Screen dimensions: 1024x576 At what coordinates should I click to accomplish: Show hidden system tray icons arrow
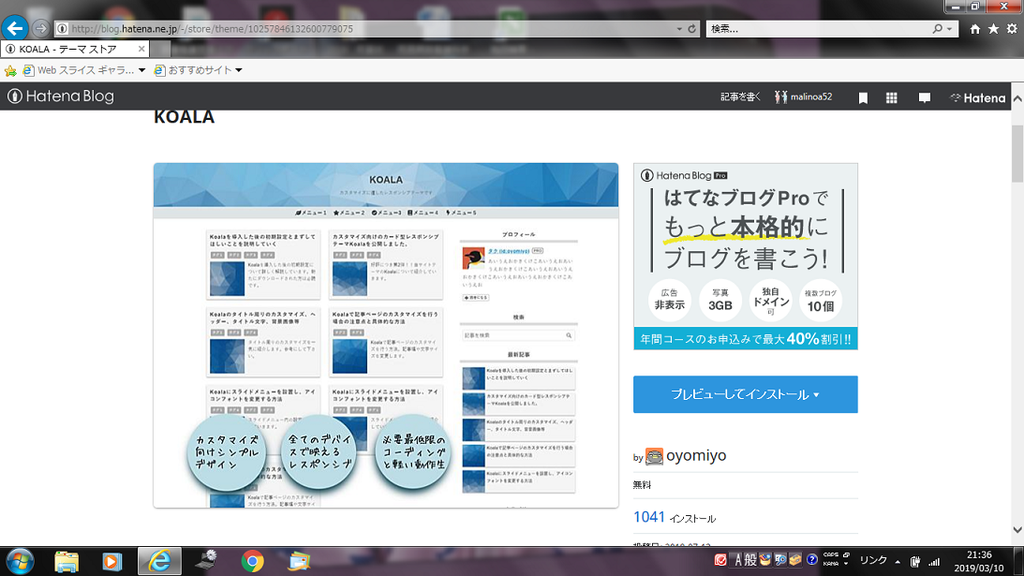tap(897, 562)
